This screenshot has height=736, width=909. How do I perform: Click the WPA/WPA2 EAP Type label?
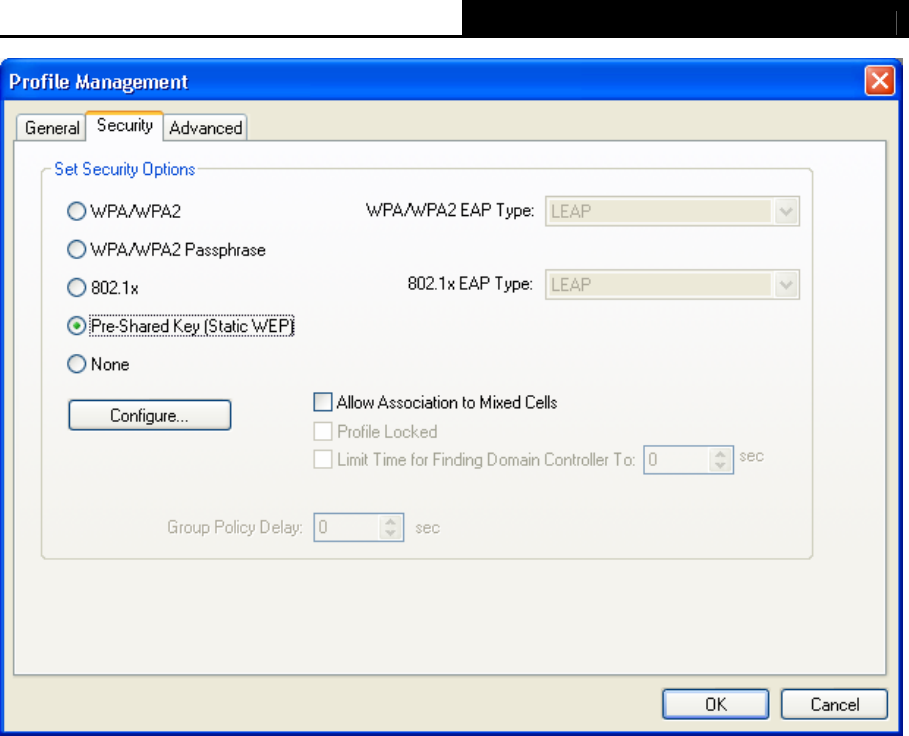click(x=450, y=210)
